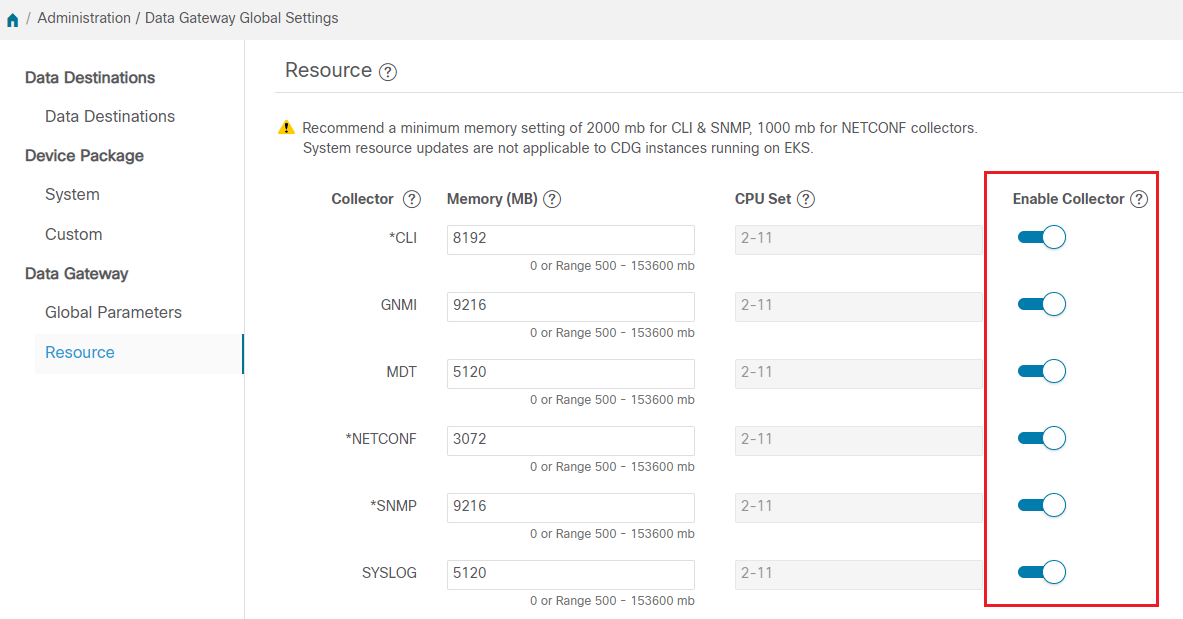This screenshot has width=1183, height=619.
Task: Go to Global Parameters settings
Action: click(x=113, y=312)
